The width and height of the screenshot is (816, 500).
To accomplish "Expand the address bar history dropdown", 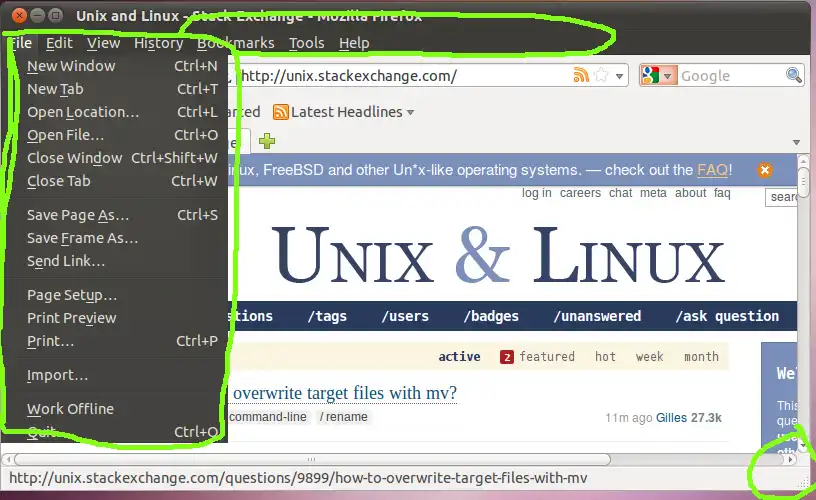I will (x=619, y=76).
